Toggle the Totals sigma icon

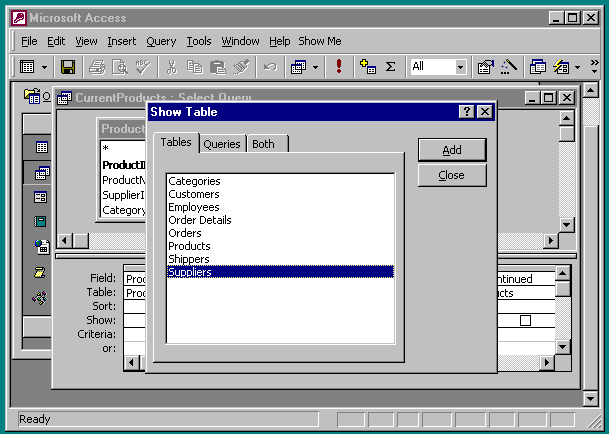pyautogui.click(x=390, y=67)
